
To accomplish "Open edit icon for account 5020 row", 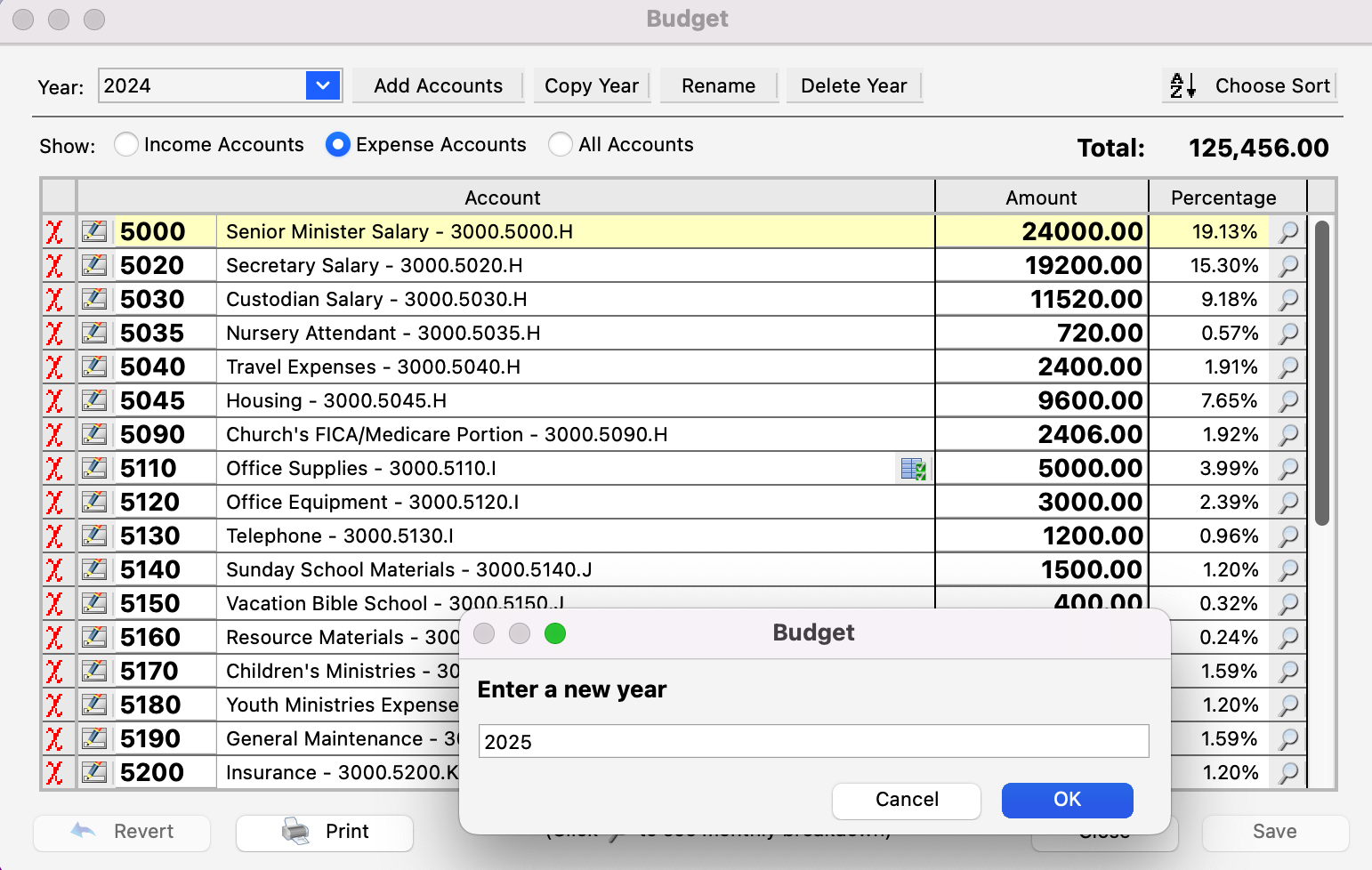I will coord(94,266).
